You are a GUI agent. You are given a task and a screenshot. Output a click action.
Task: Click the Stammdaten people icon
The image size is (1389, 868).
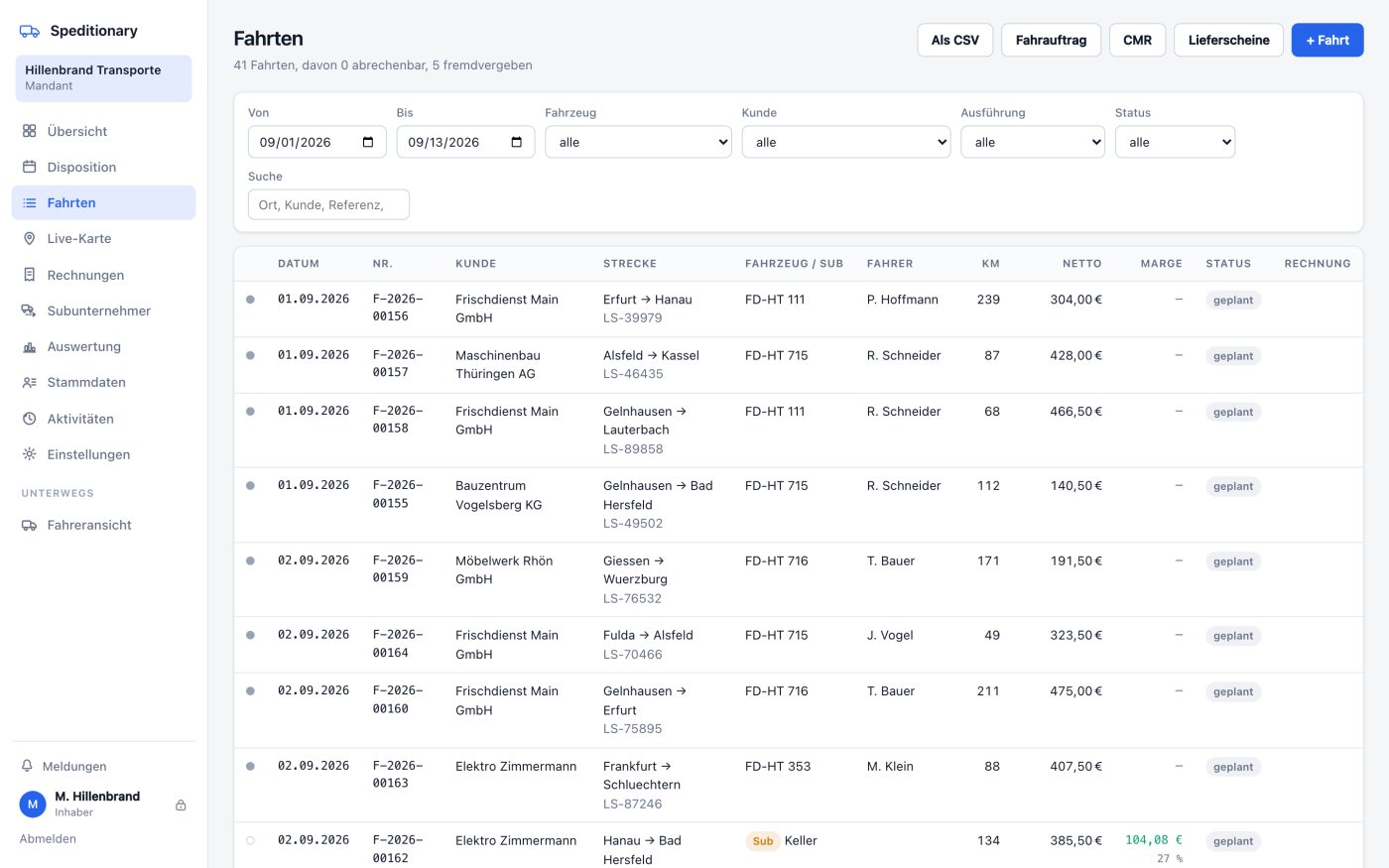pos(30,382)
